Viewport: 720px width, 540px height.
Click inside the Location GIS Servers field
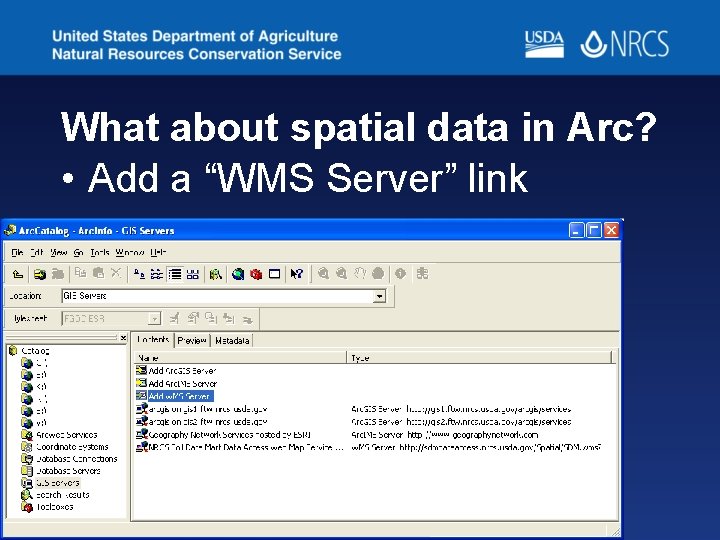(x=217, y=296)
